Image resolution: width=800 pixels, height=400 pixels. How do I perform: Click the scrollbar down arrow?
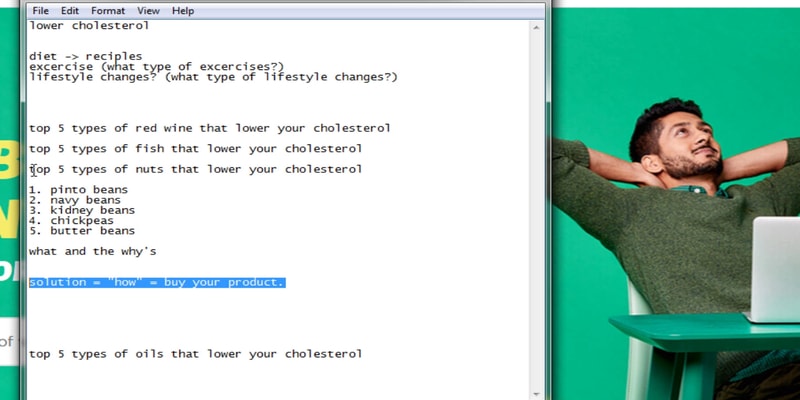tap(537, 393)
